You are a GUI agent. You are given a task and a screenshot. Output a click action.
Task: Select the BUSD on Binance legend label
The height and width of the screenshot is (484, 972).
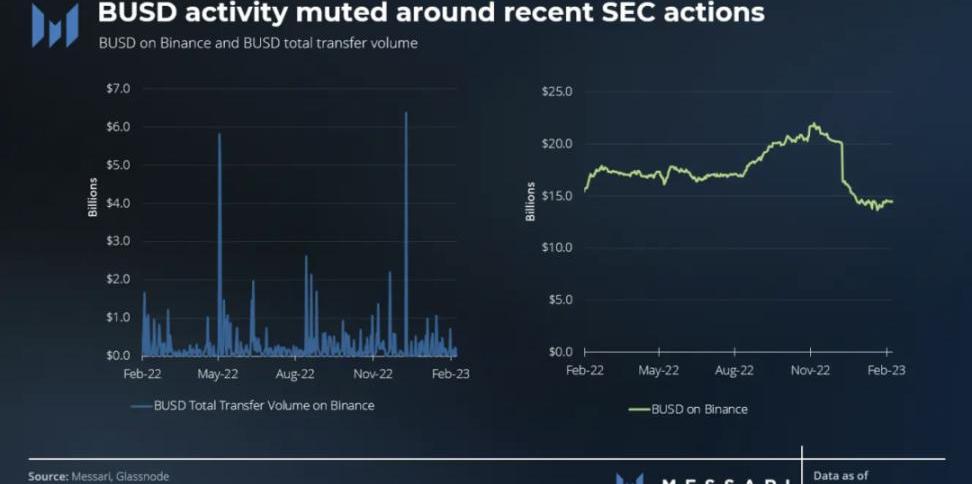pyautogui.click(x=699, y=409)
